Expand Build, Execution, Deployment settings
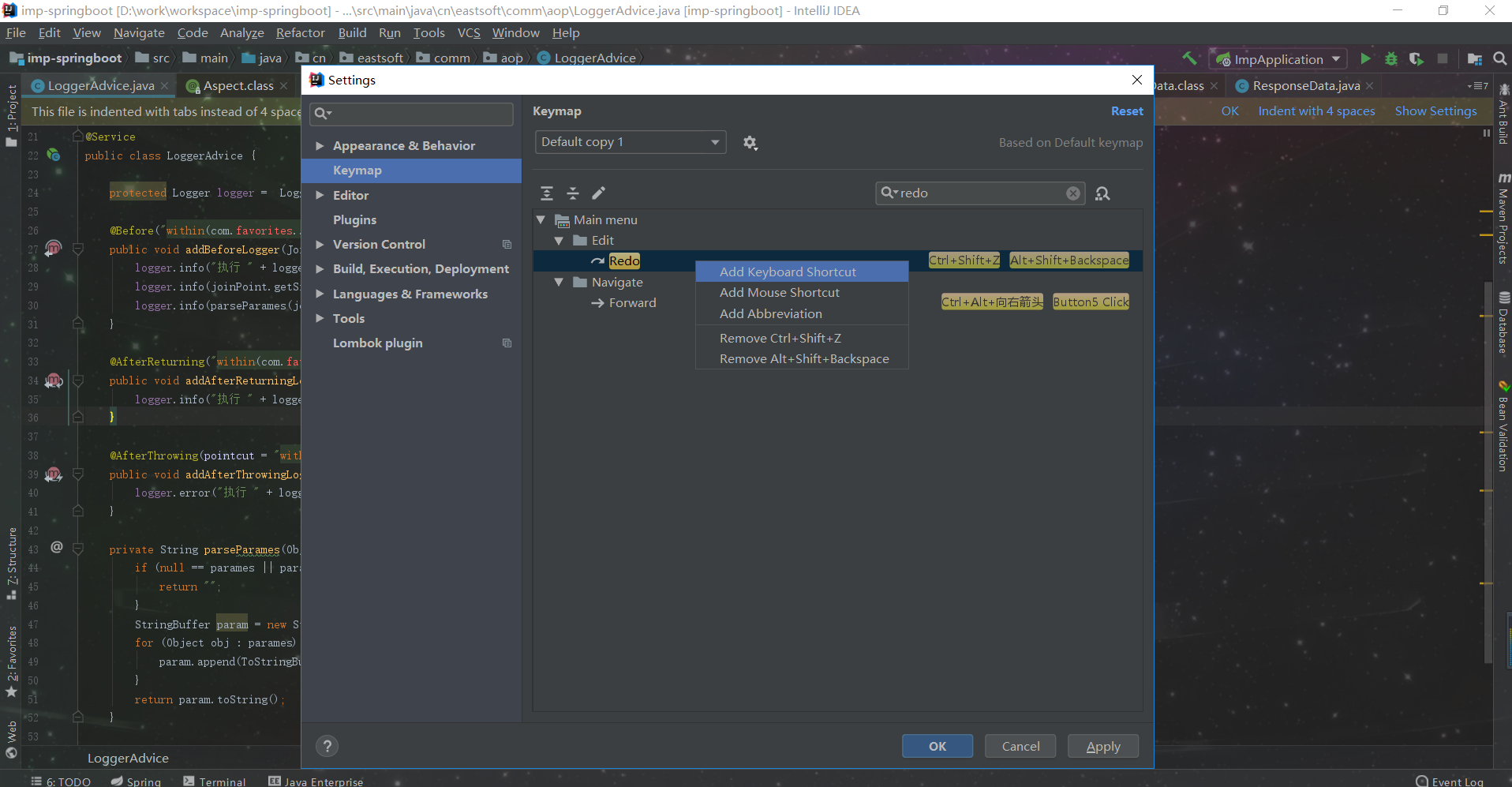1512x787 pixels. [x=320, y=269]
